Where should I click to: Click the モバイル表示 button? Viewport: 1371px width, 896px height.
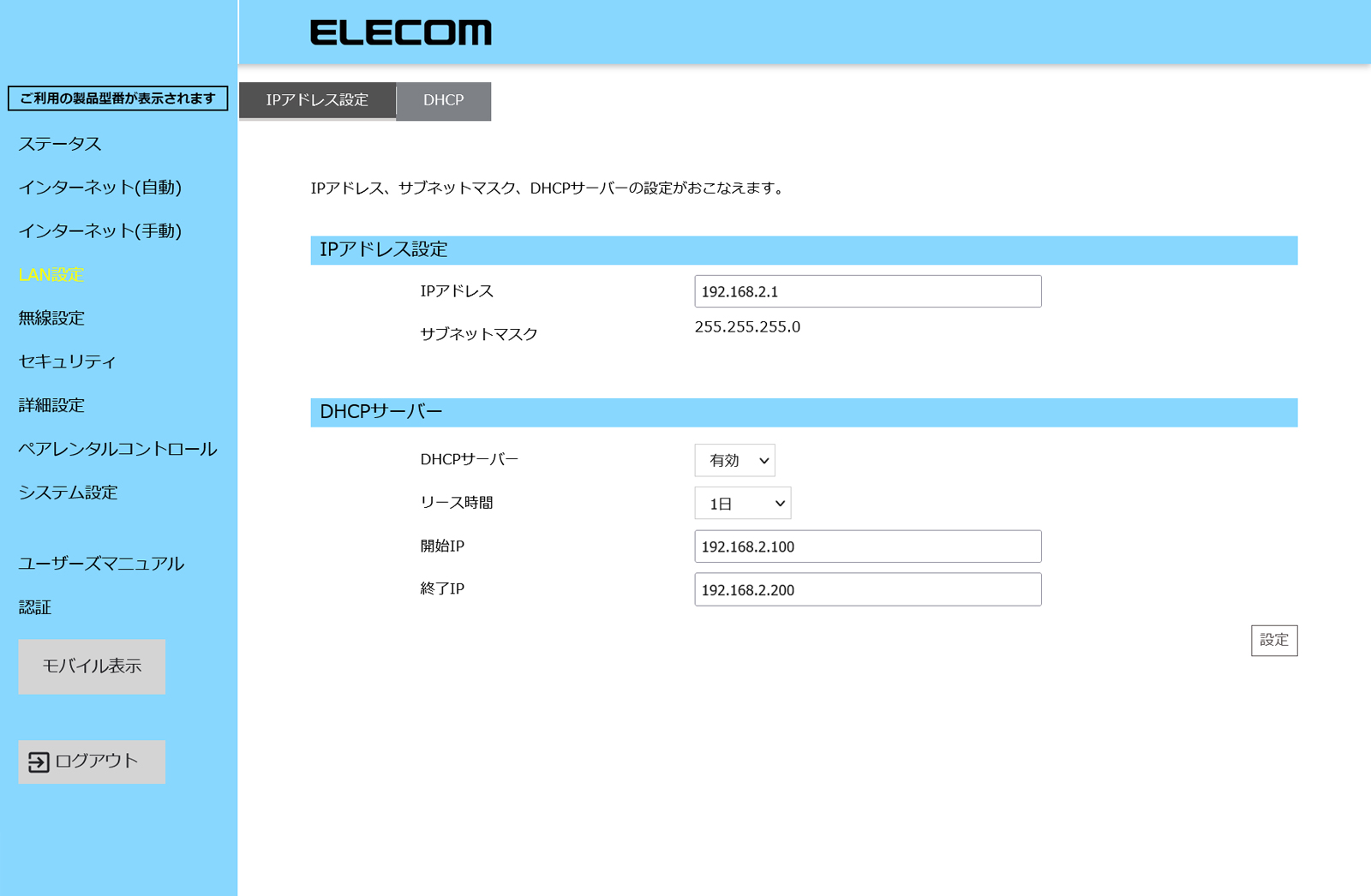92,666
